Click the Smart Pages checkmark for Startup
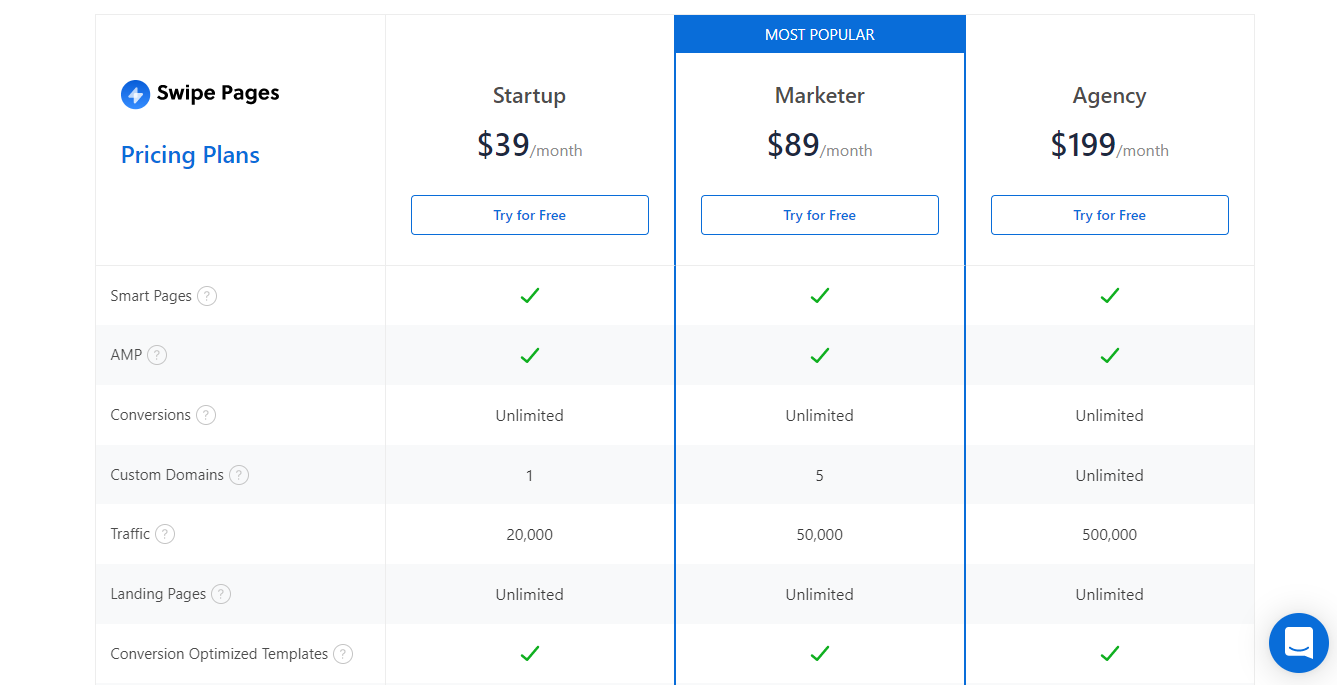 [530, 296]
